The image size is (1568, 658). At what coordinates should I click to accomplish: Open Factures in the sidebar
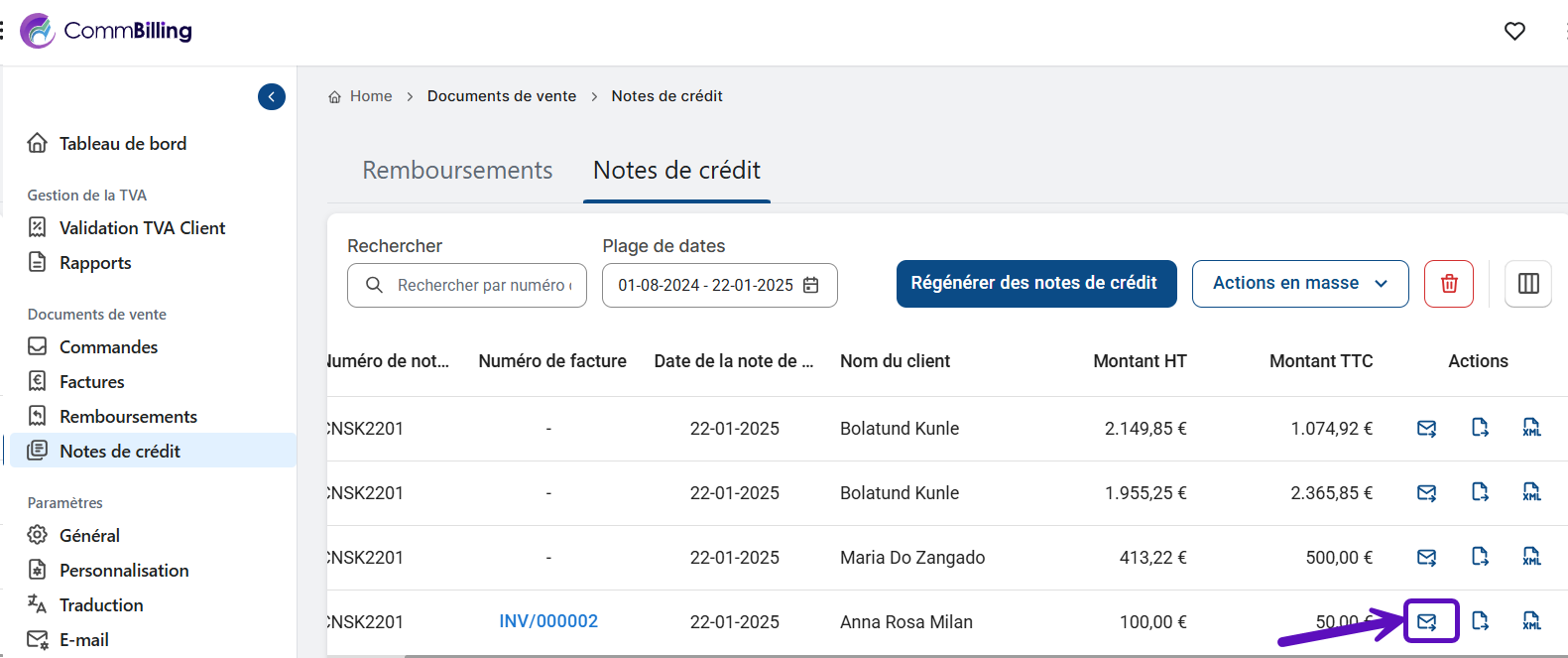tap(91, 382)
